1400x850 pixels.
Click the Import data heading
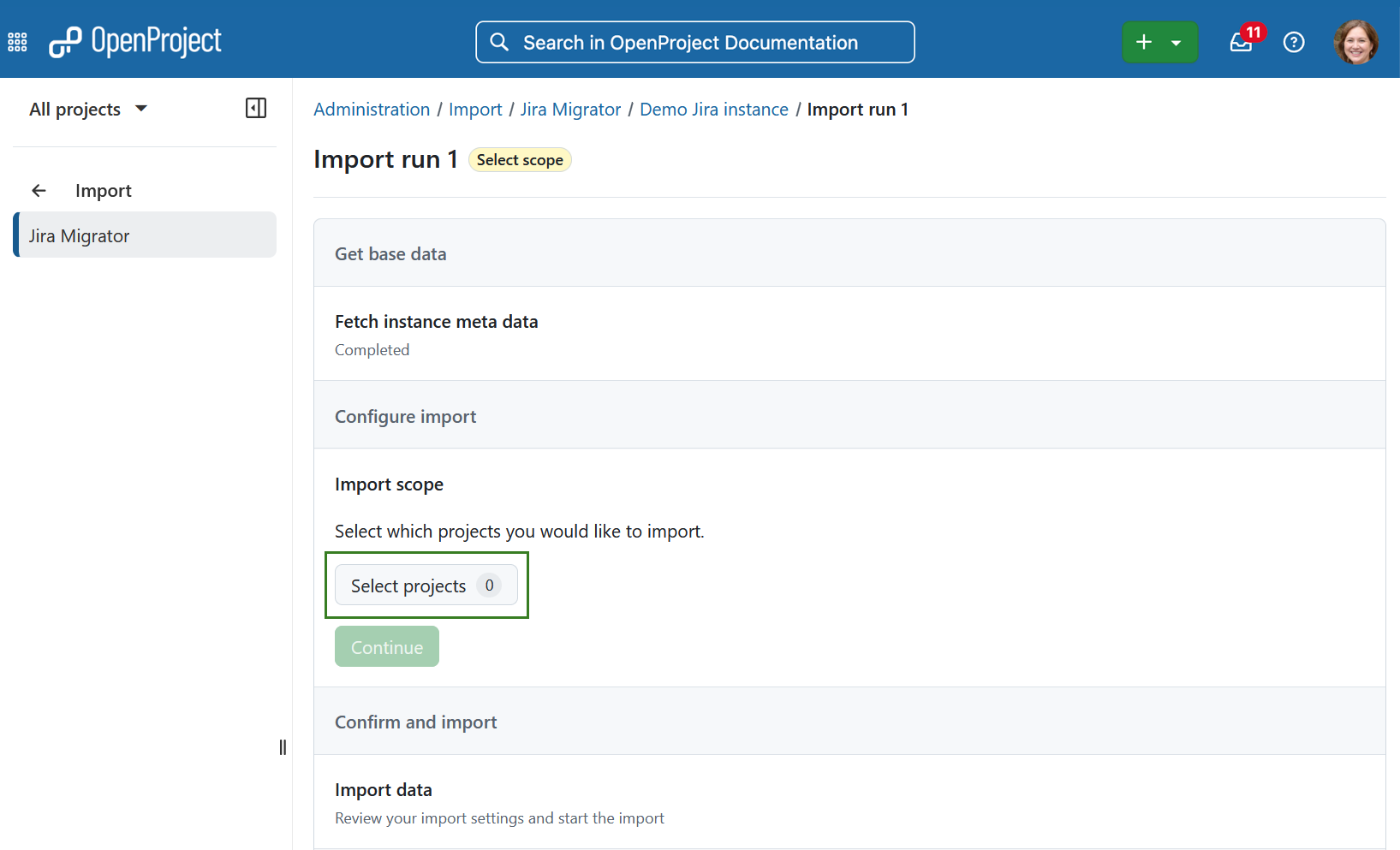point(384,790)
